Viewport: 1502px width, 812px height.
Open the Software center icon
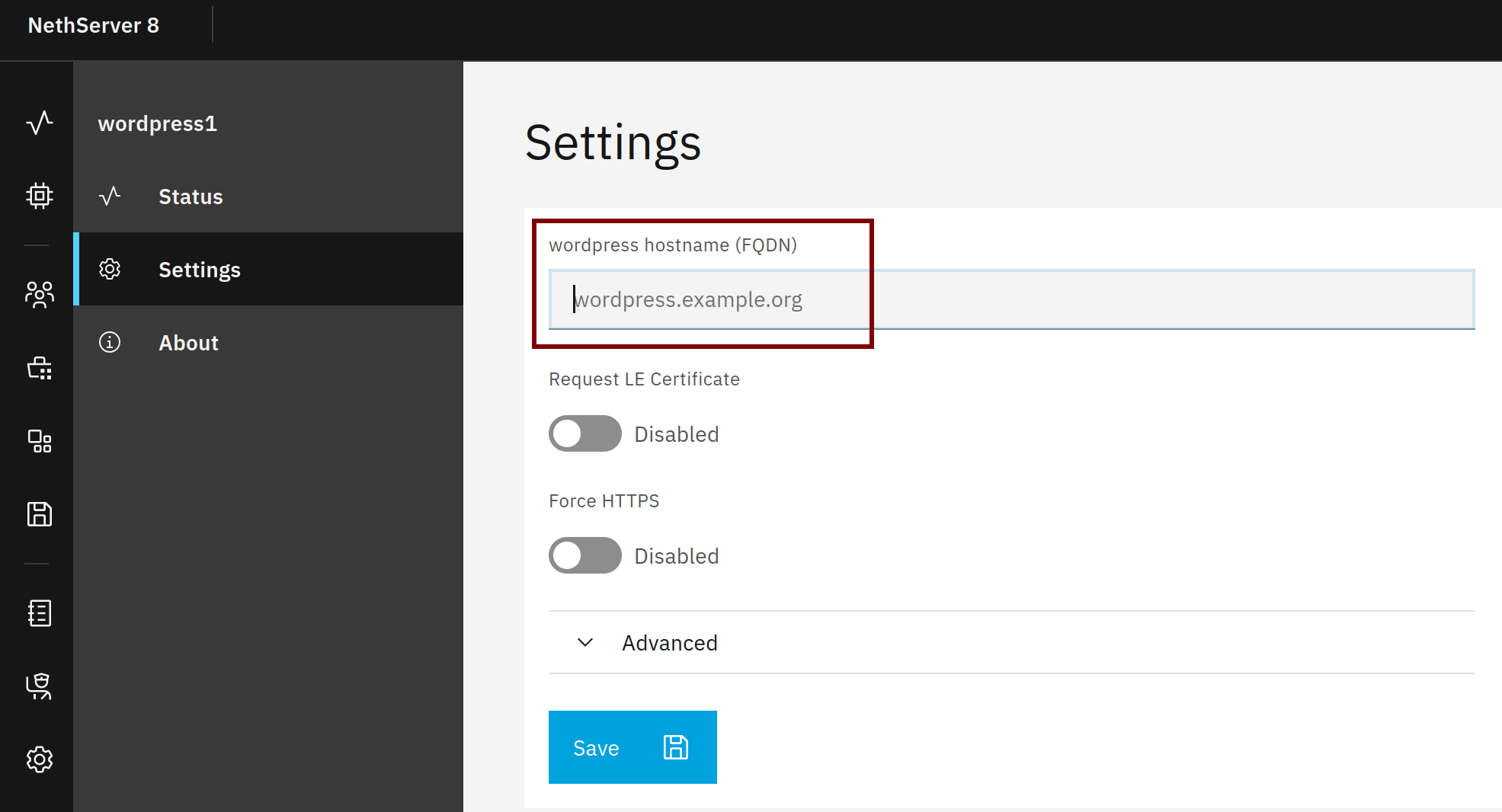point(39,369)
